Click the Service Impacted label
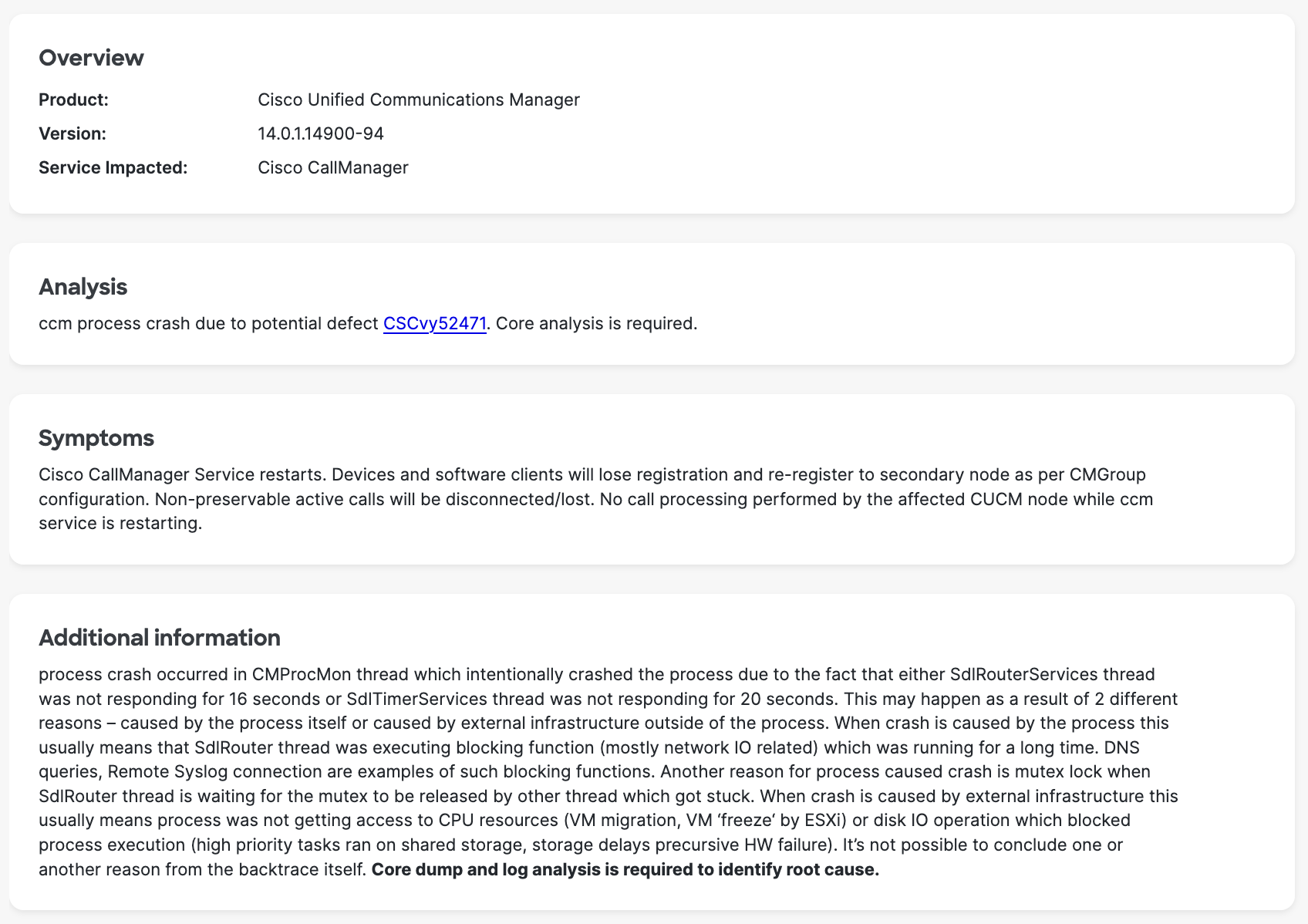This screenshot has width=1308, height=924. (113, 168)
